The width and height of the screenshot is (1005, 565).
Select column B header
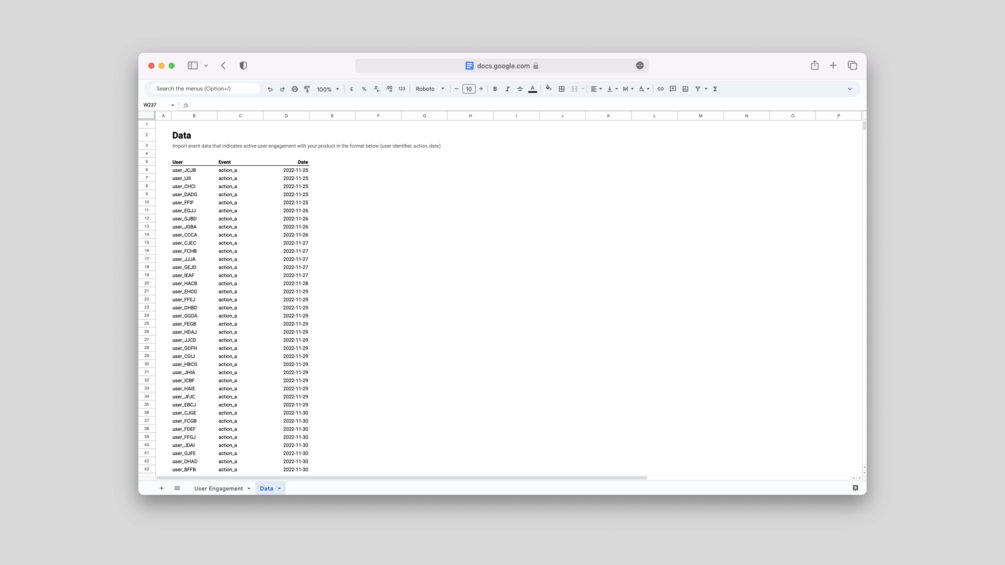tap(194, 116)
